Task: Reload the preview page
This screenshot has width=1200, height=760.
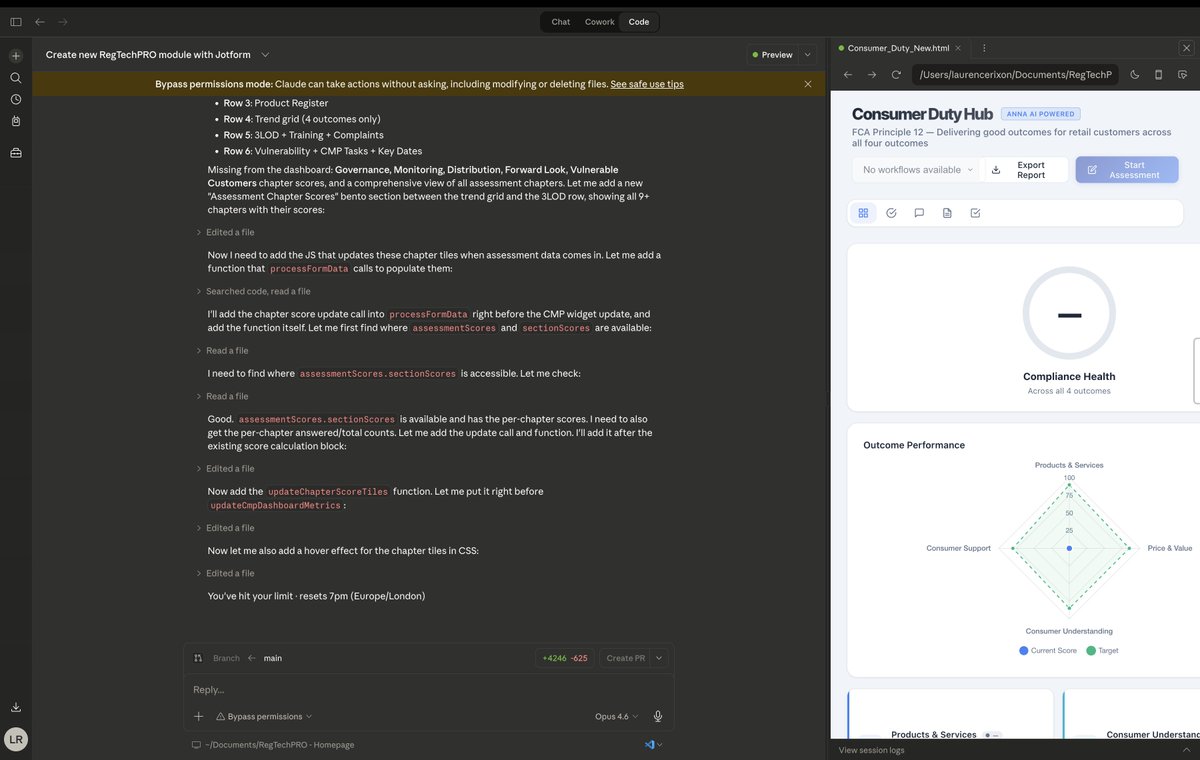Action: [896, 74]
